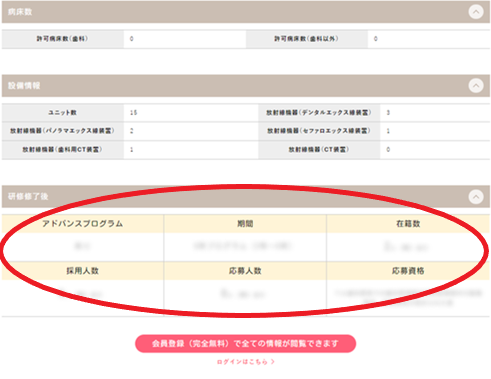Click the ユニット数 value 15
491x379 pixels.
(x=133, y=113)
